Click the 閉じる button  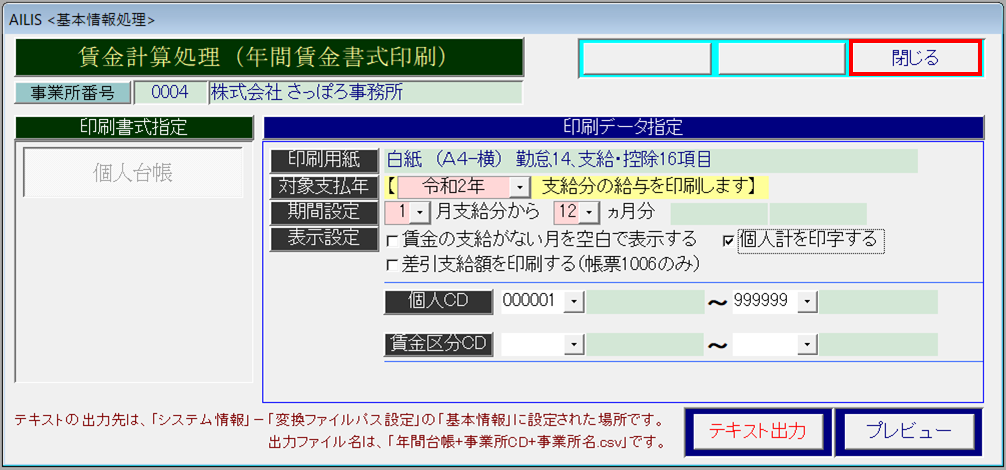click(914, 59)
